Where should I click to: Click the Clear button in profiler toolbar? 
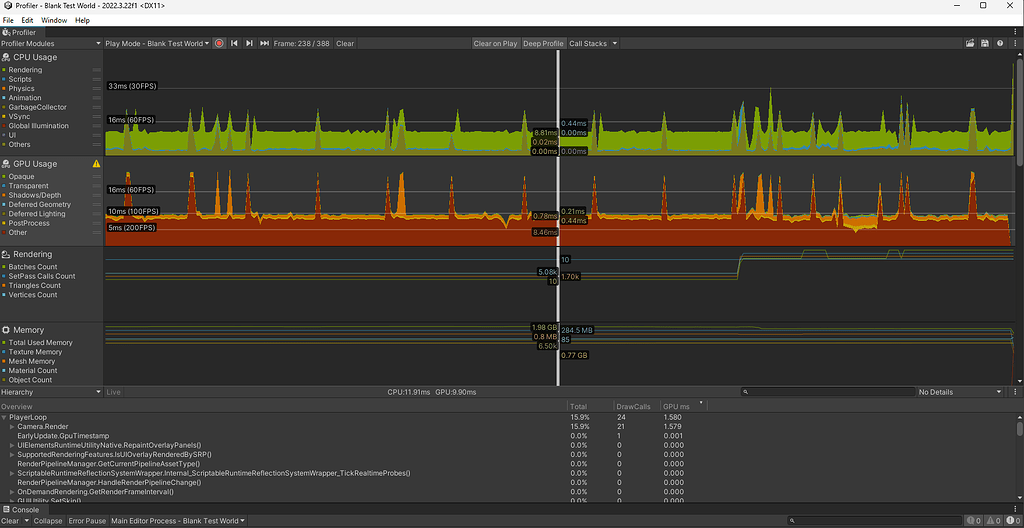345,44
